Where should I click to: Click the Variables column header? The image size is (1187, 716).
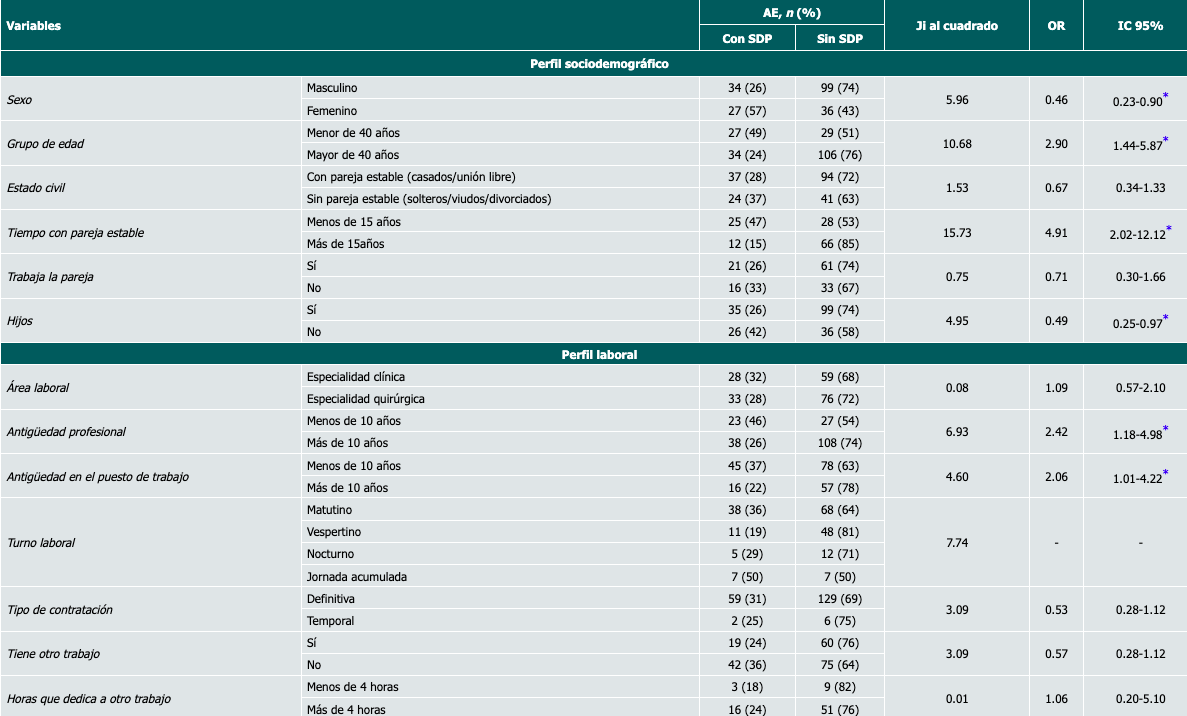tap(34, 26)
